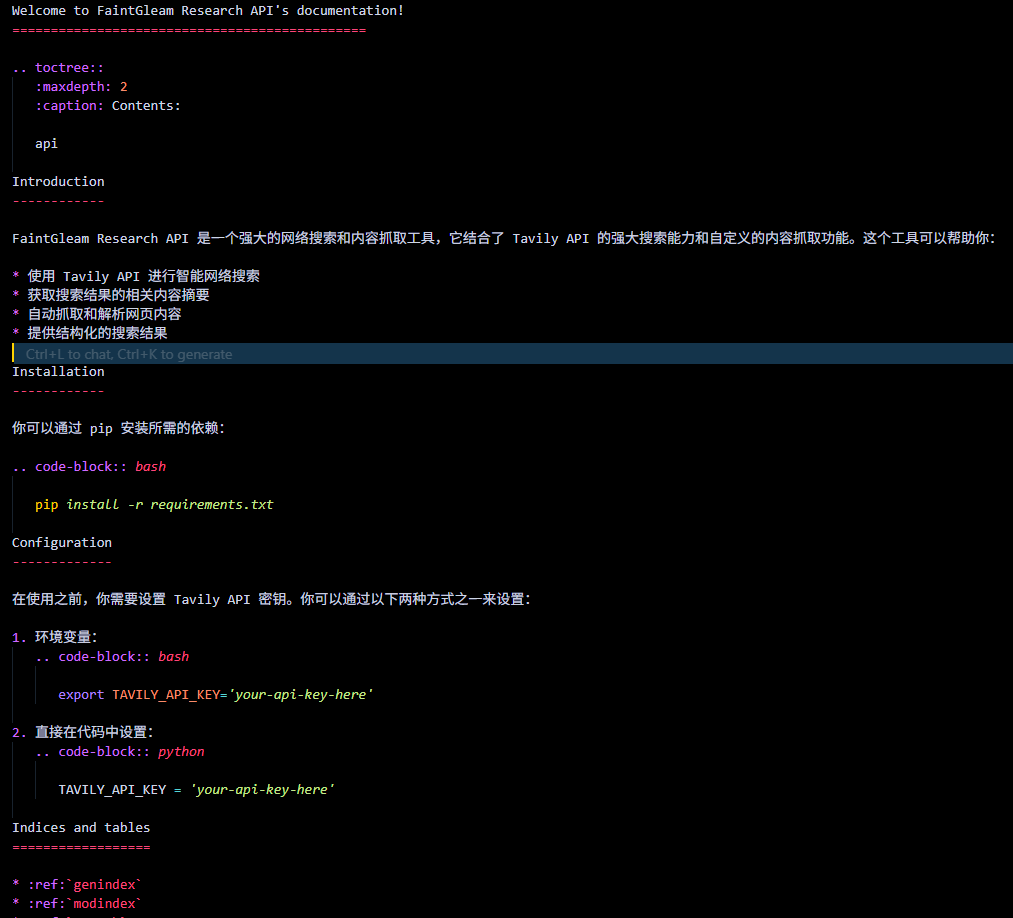Click the empty line showing "Ctrl+L to chat" hint
1013x918 pixels.
click(512, 354)
